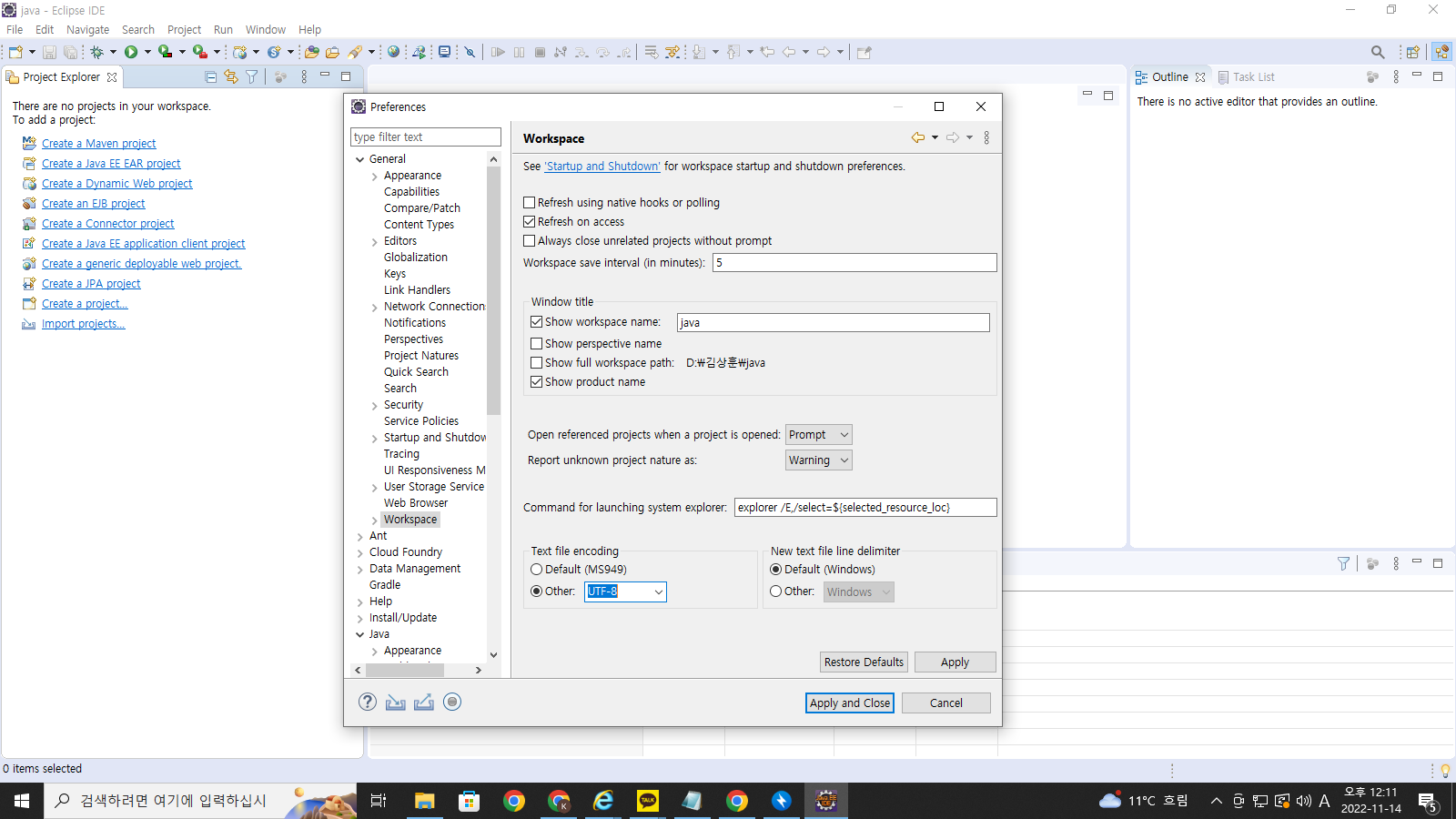
Task: Toggle Show workspace name checkbox
Action: pos(537,322)
